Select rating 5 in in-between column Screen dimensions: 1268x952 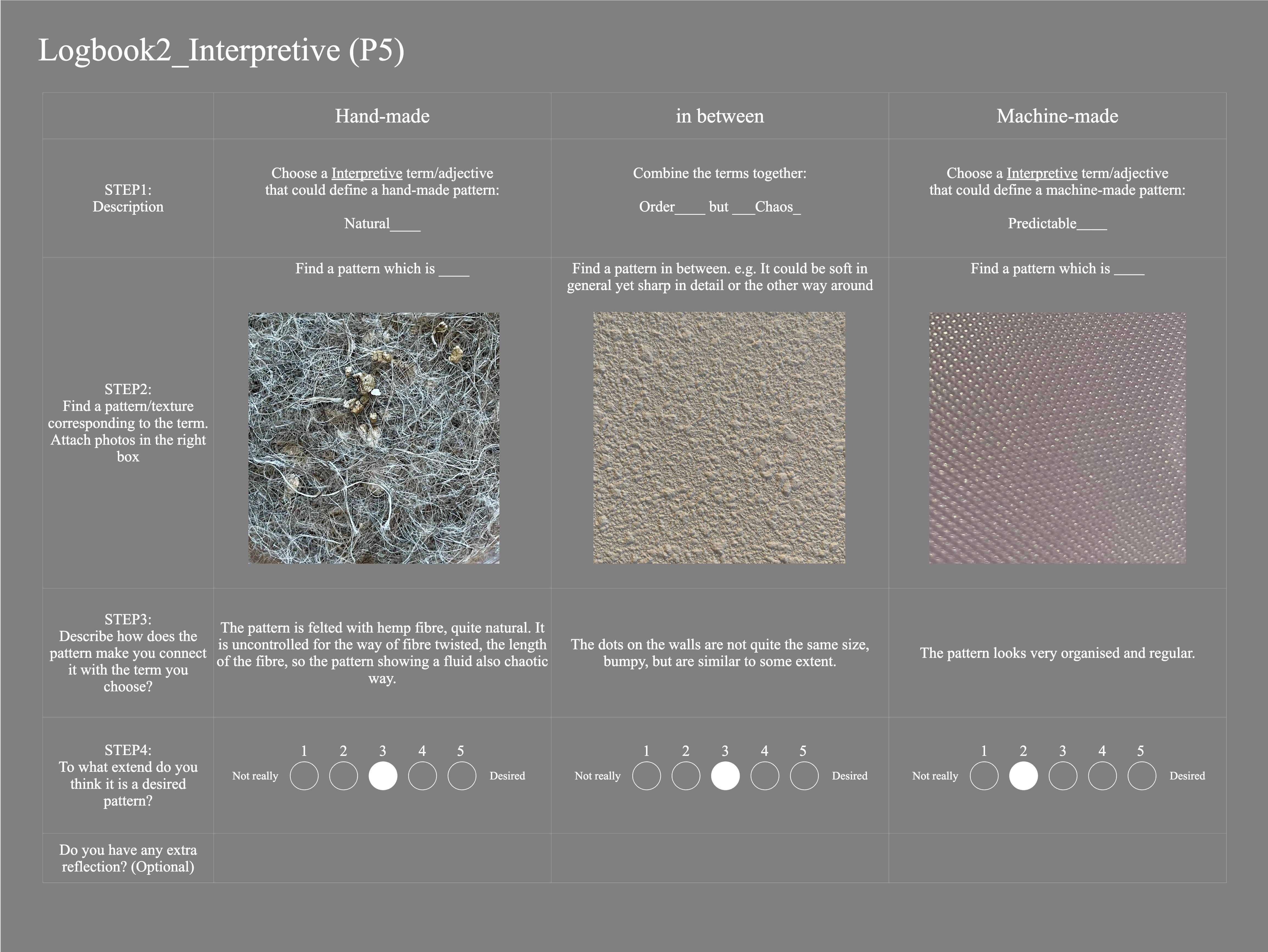804,776
